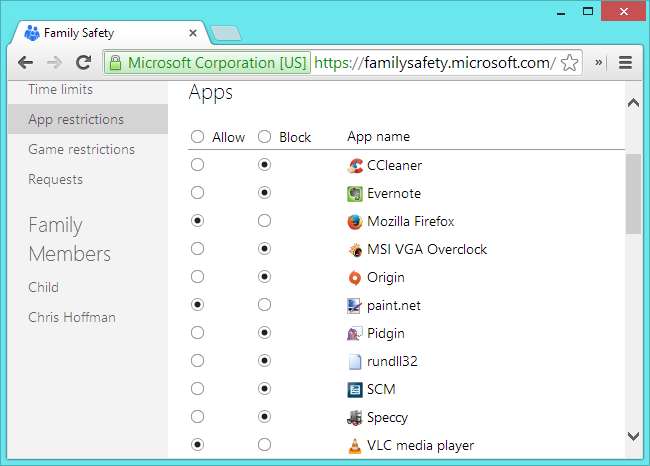The width and height of the screenshot is (650, 466).
Task: Click the Speccy app icon
Action: [x=354, y=418]
